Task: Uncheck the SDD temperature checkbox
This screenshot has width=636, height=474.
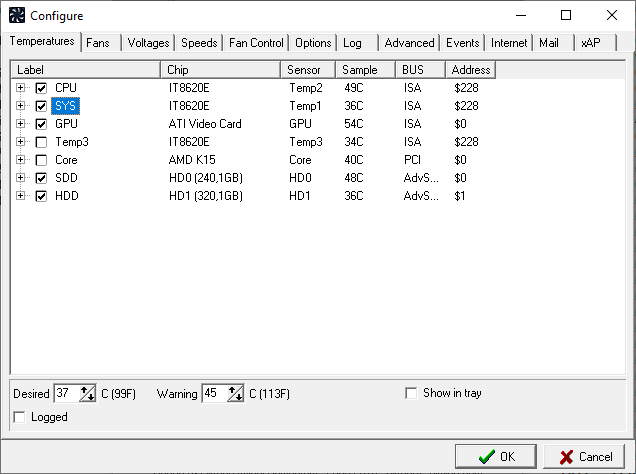Action: 41,178
